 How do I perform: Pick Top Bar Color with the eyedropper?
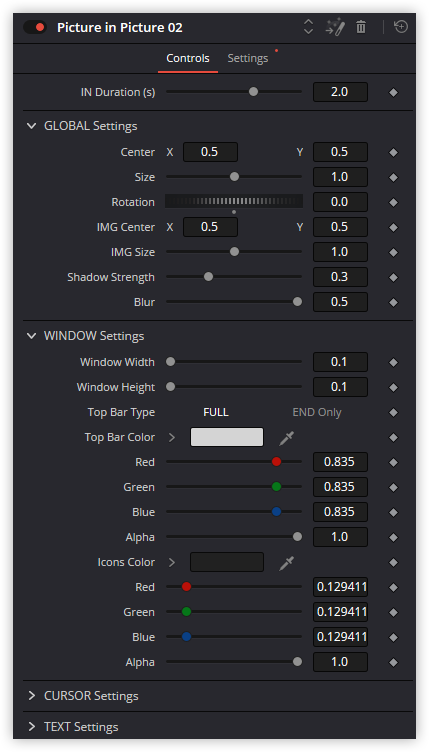pyautogui.click(x=286, y=437)
